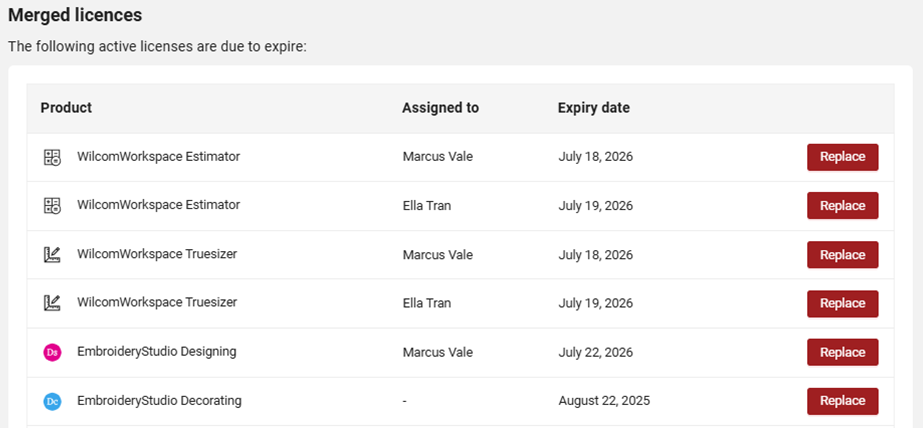
Task: Replace Marcus Vale's WilcomWorkspace Truesizer licence
Action: click(x=842, y=254)
